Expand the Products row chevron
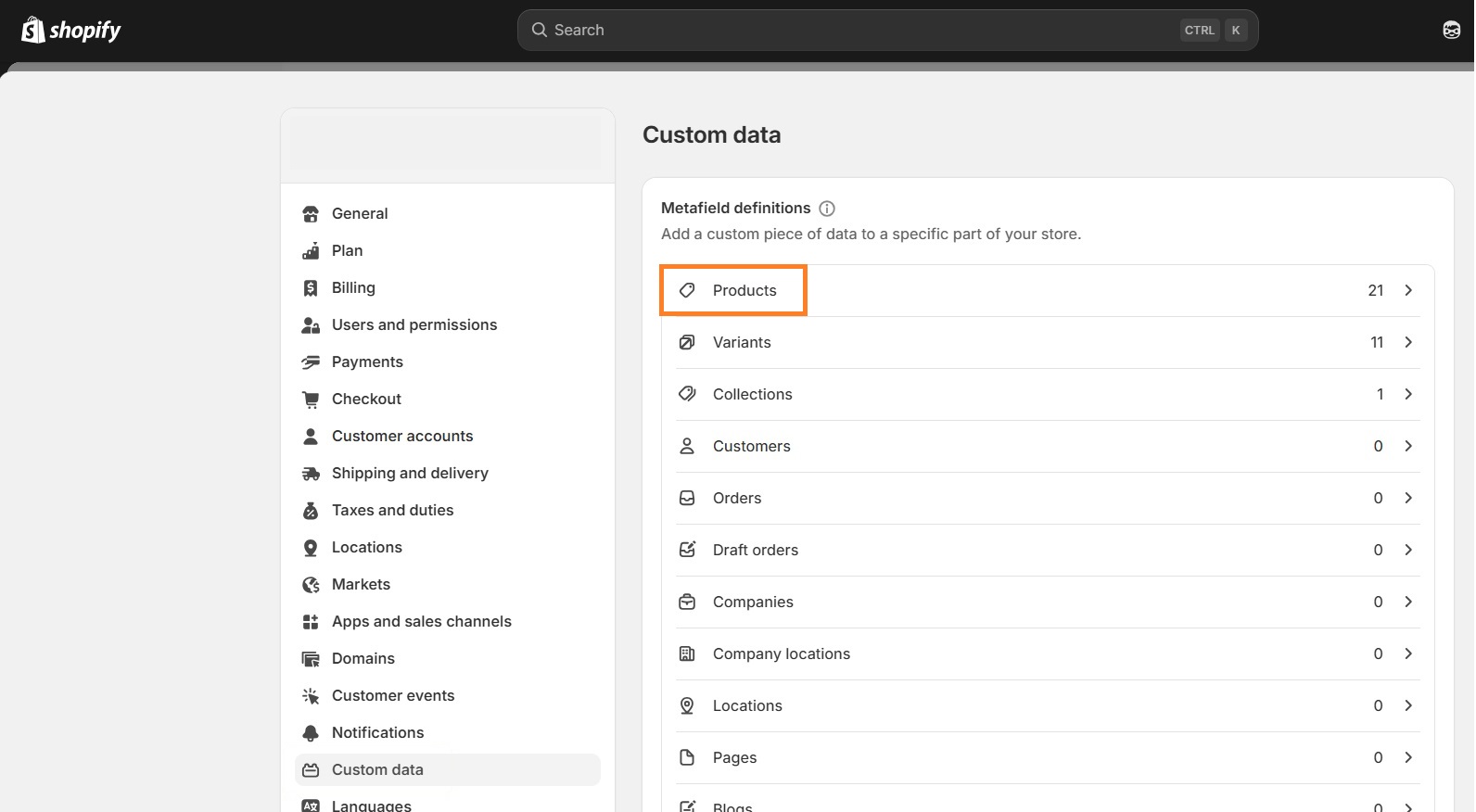Viewport: 1476px width, 812px height. pos(1408,290)
